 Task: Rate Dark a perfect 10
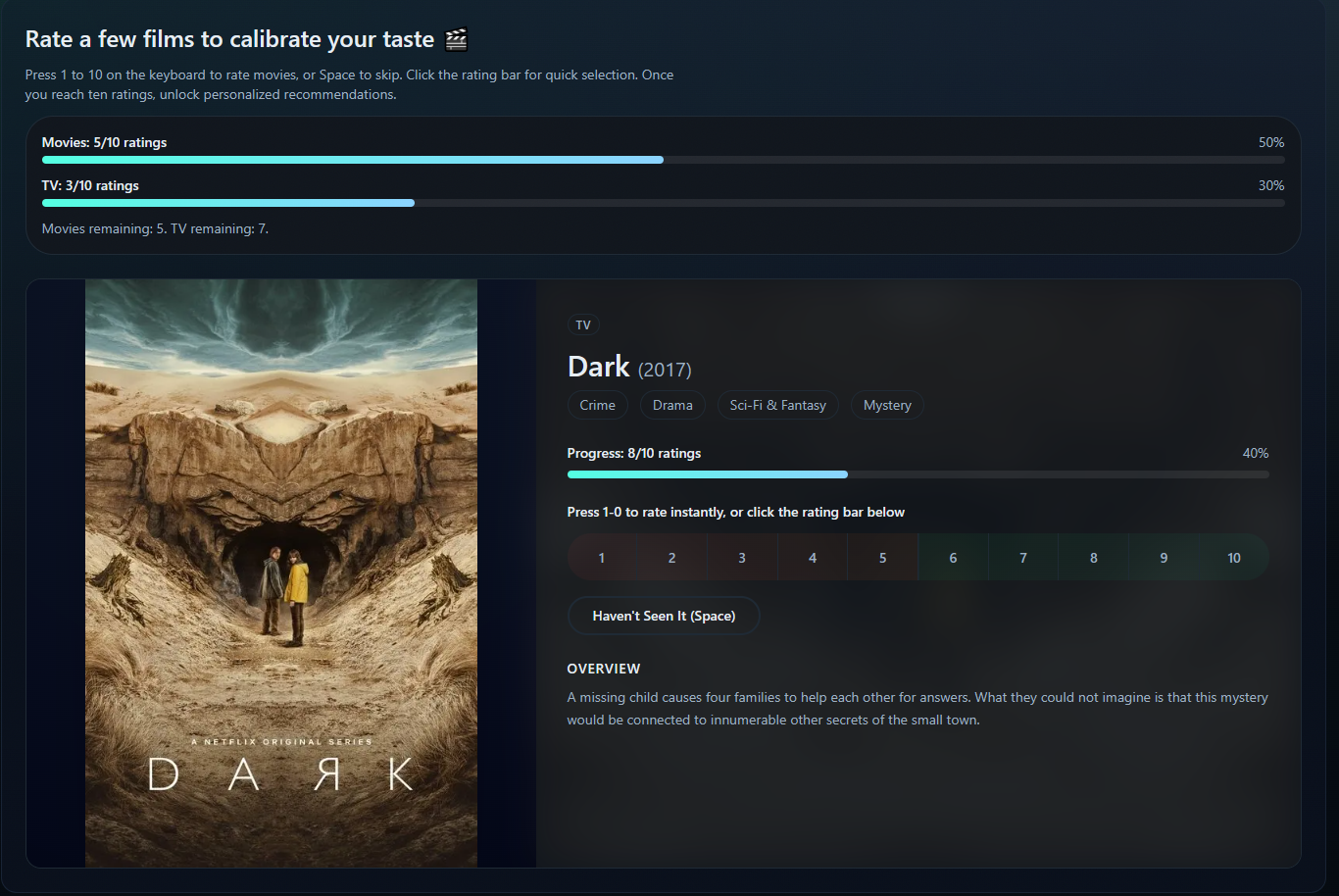[x=1234, y=558]
